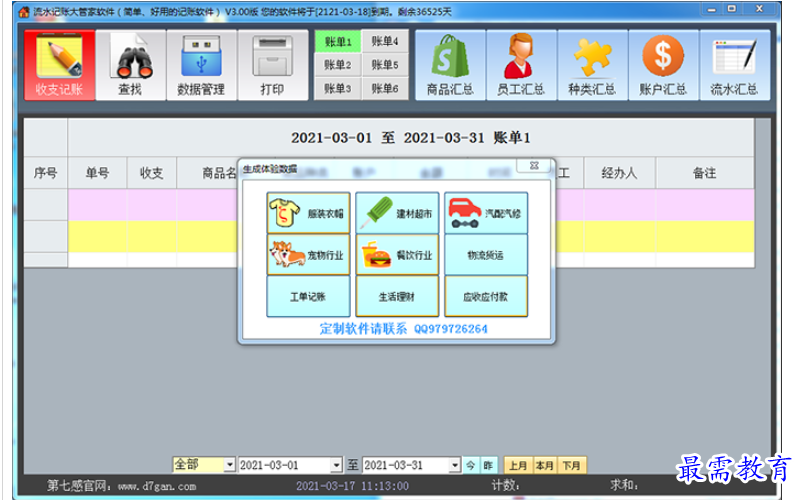Click the status bar time 2021-03-17 11:13:00
Viewport: 800px width, 500px height.
[353, 486]
